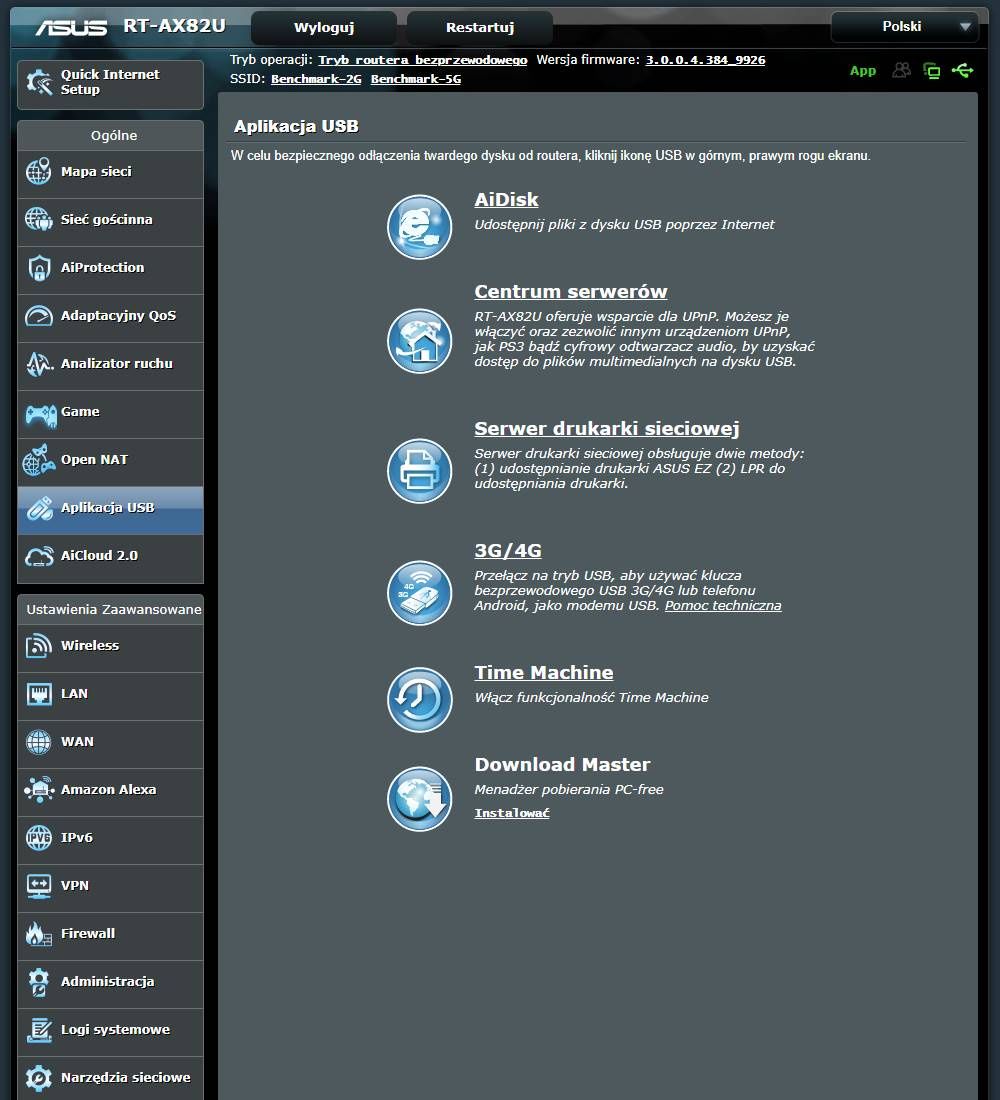The height and width of the screenshot is (1100, 1000).
Task: Open the Game menu entry
Action: [x=110, y=415]
